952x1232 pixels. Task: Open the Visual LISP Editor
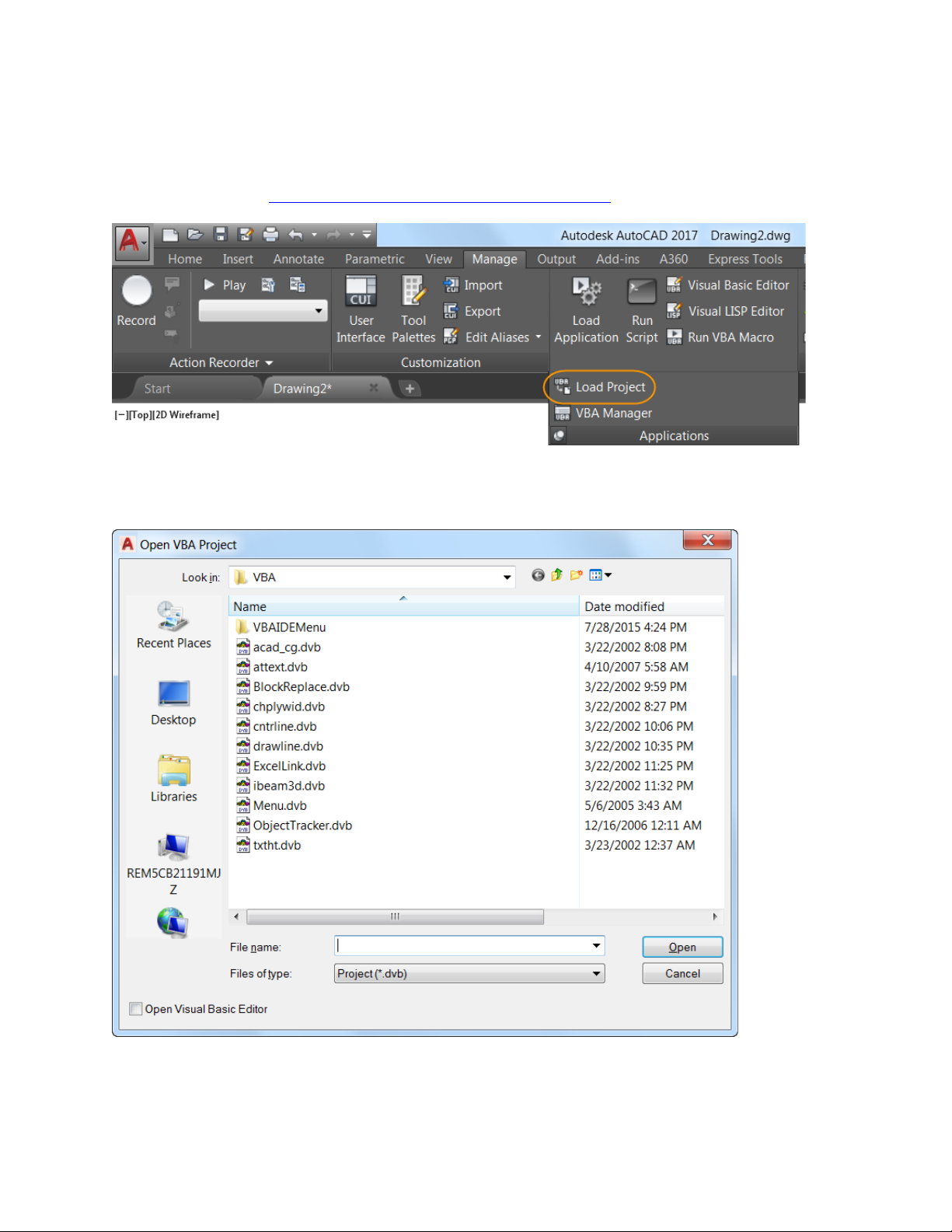726,311
